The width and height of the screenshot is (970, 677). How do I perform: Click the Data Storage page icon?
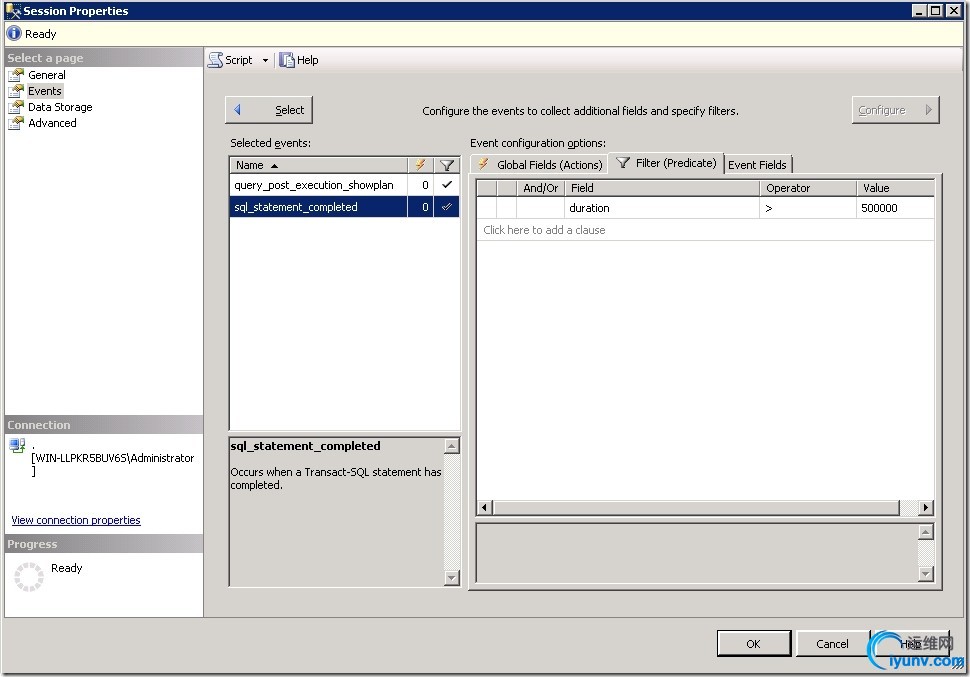(16, 107)
